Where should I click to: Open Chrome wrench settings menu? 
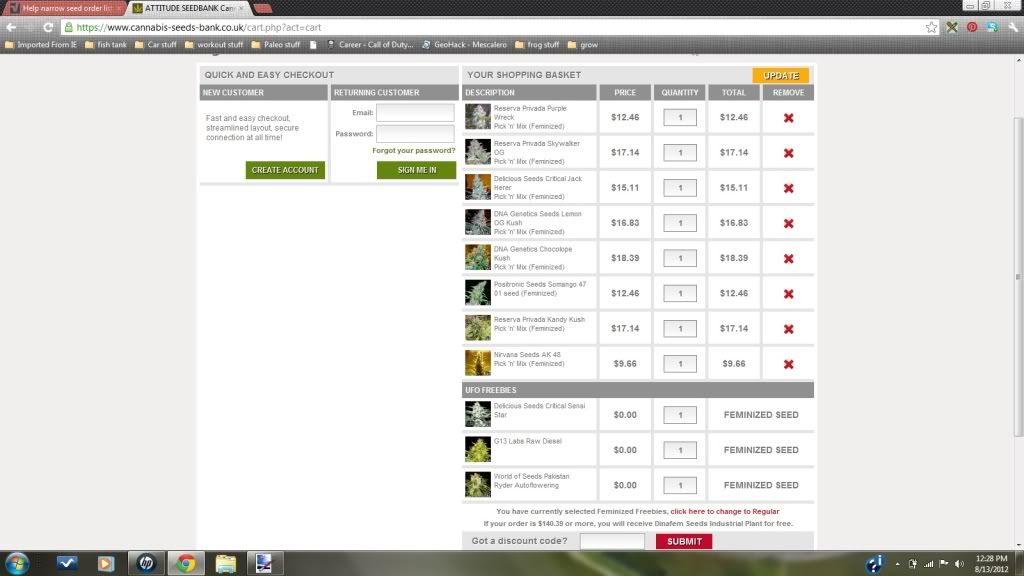point(1013,27)
